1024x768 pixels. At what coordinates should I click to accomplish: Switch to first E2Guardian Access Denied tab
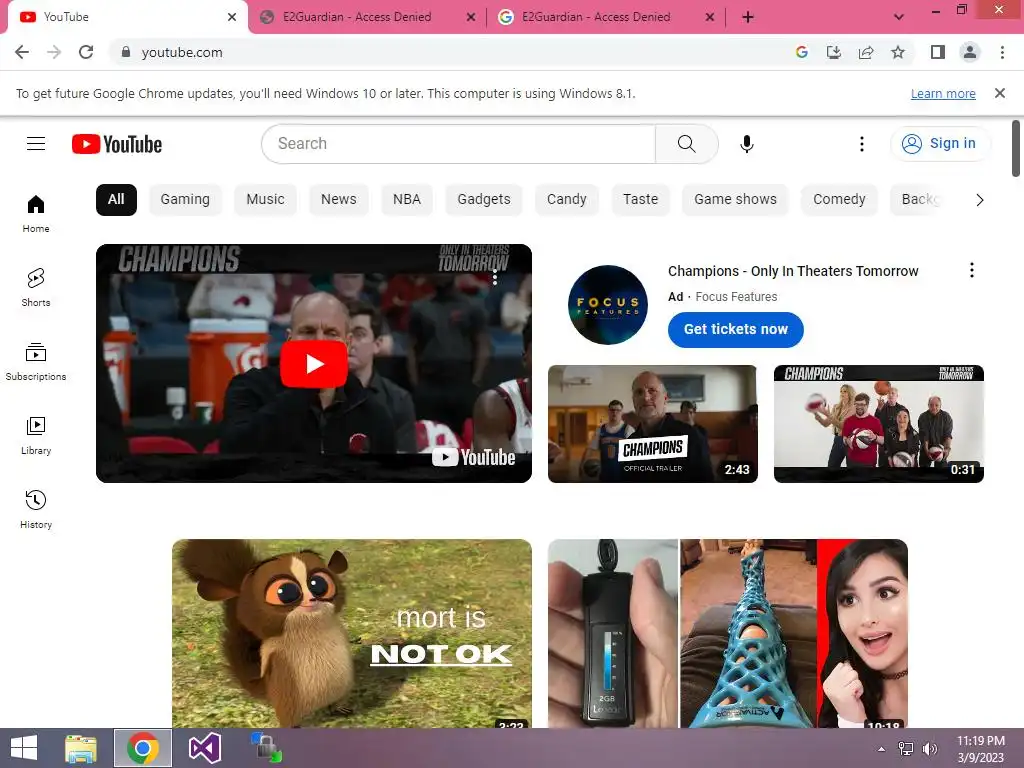click(x=366, y=17)
